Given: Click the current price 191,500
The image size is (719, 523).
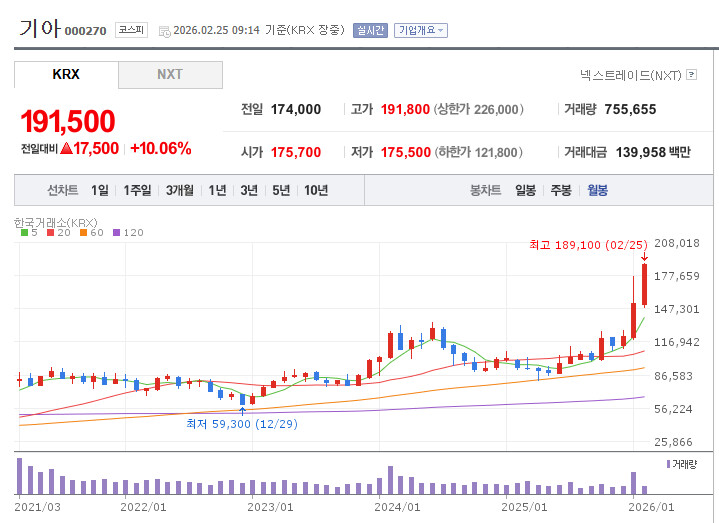Looking at the screenshot, I should tap(68, 121).
